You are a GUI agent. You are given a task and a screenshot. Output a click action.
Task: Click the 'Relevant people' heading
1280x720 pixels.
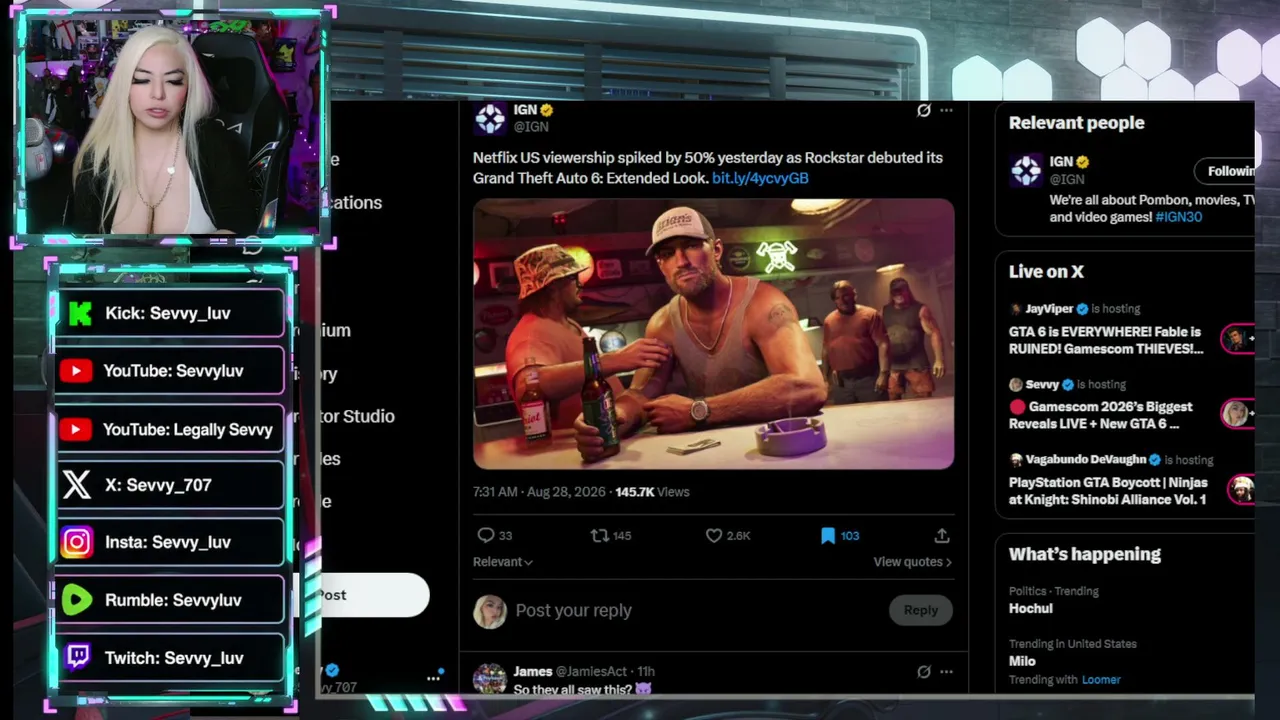tap(1077, 123)
